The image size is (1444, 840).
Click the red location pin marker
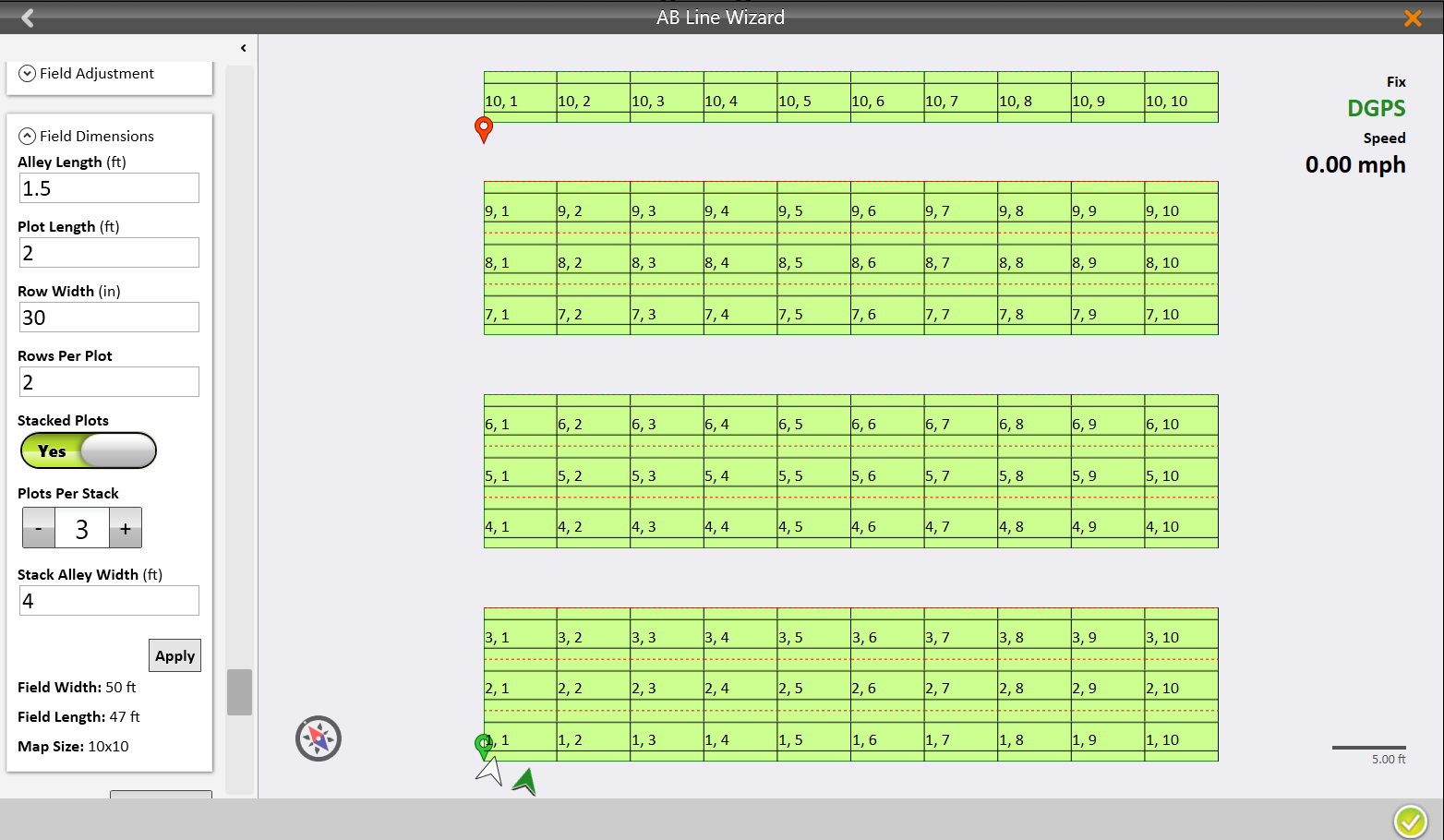click(x=483, y=129)
